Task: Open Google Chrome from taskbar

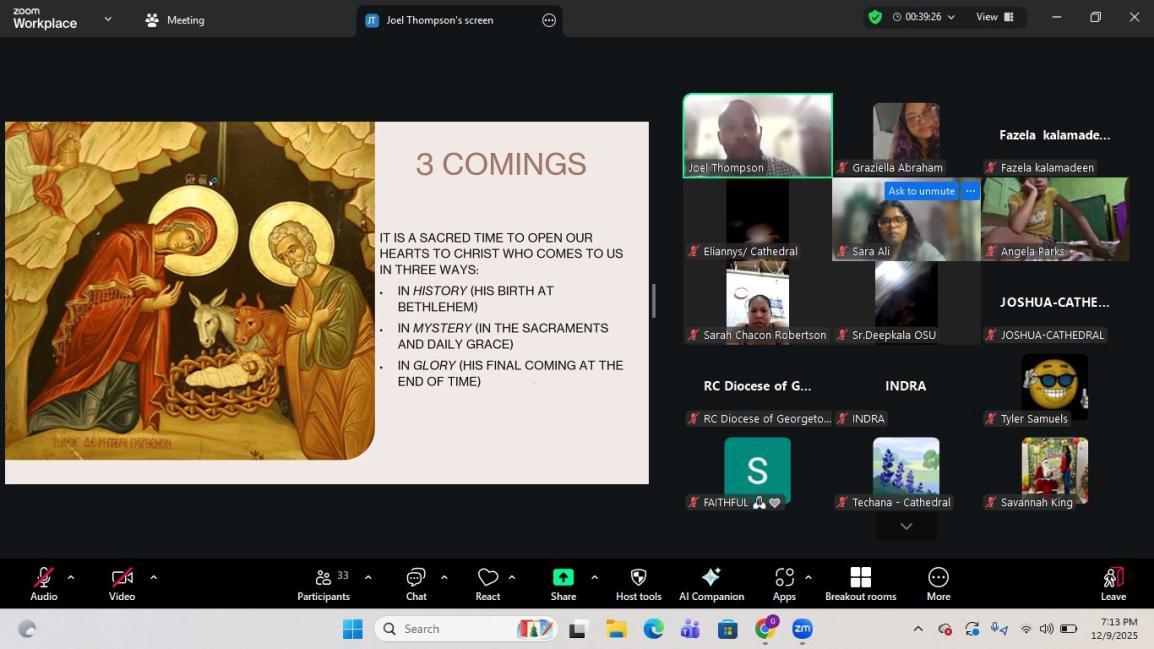Action: point(765,629)
